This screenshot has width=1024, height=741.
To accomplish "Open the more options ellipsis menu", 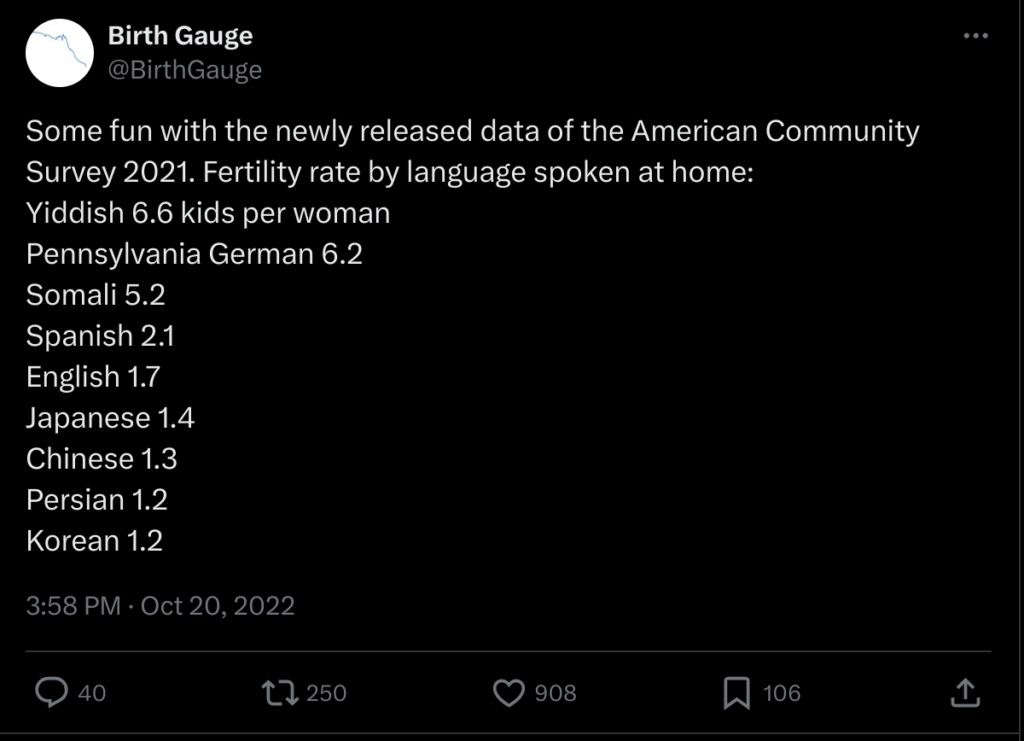I will [x=974, y=37].
